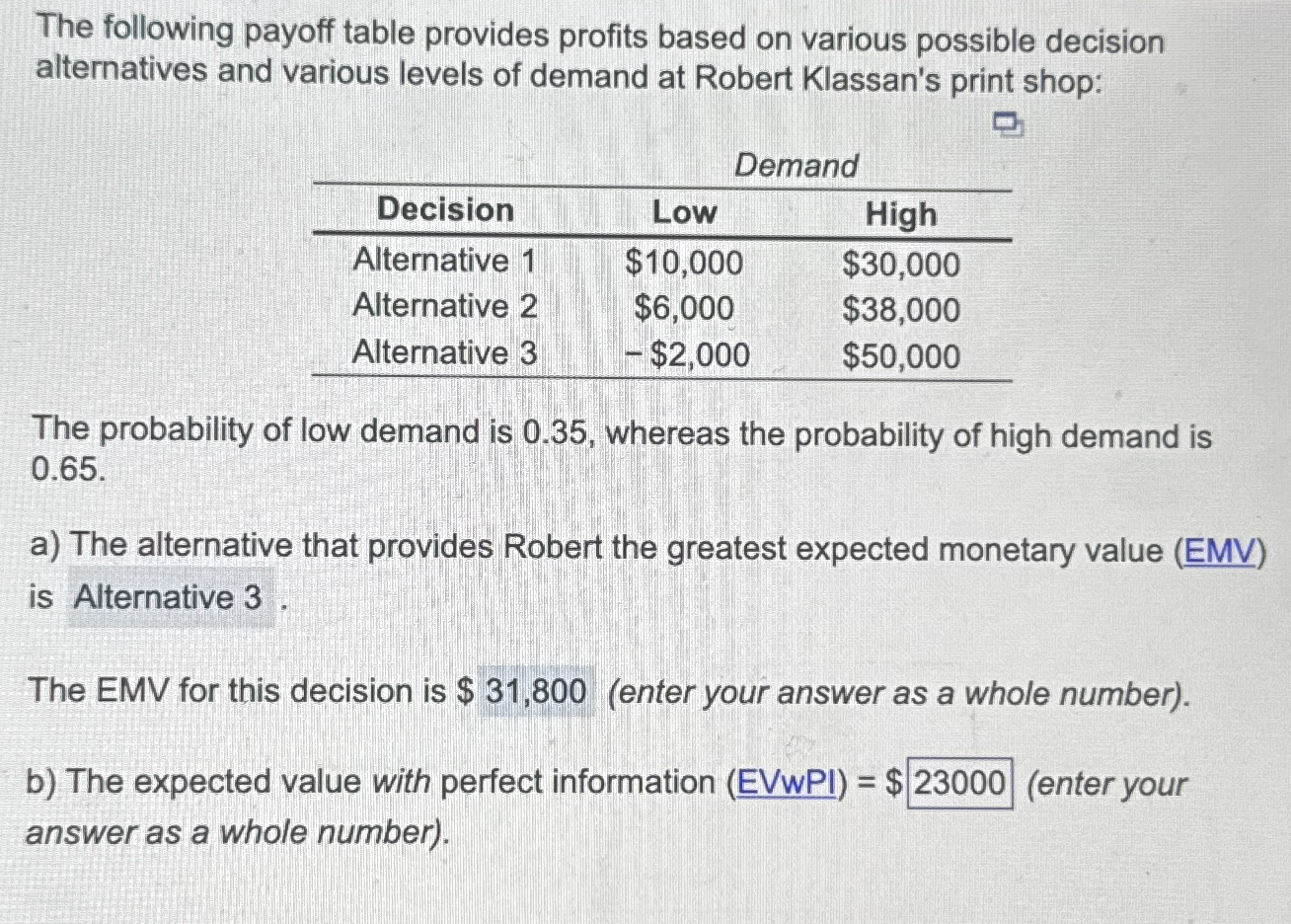Click the $50,000 payoff cell
The width and height of the screenshot is (1291, 924).
(x=901, y=356)
